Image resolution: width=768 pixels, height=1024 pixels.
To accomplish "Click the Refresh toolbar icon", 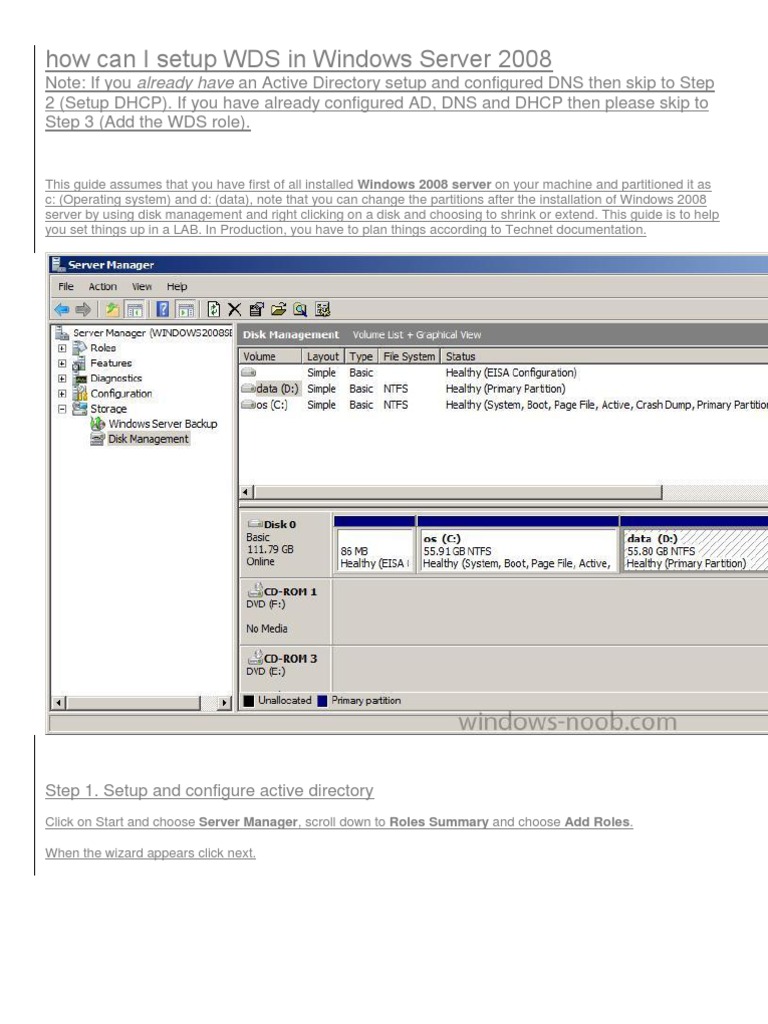I will [x=212, y=309].
